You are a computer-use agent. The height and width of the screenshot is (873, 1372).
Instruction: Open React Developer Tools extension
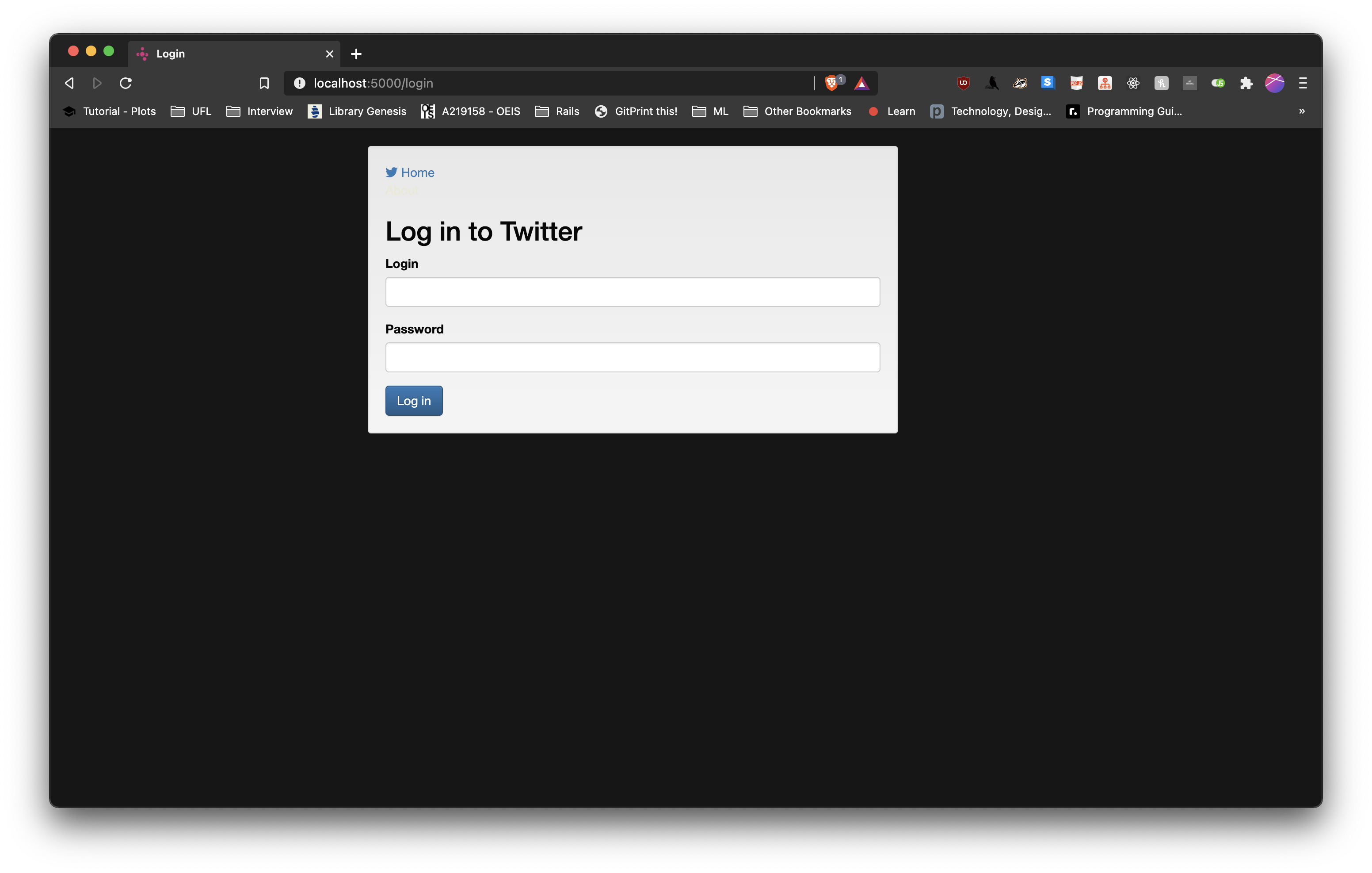click(x=1133, y=83)
